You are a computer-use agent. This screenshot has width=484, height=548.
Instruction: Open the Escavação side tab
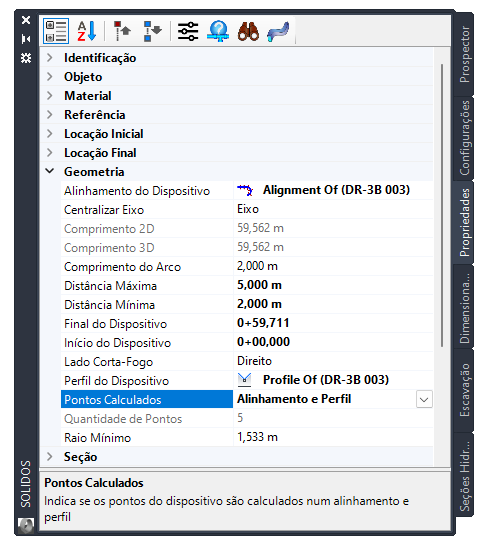point(464,390)
